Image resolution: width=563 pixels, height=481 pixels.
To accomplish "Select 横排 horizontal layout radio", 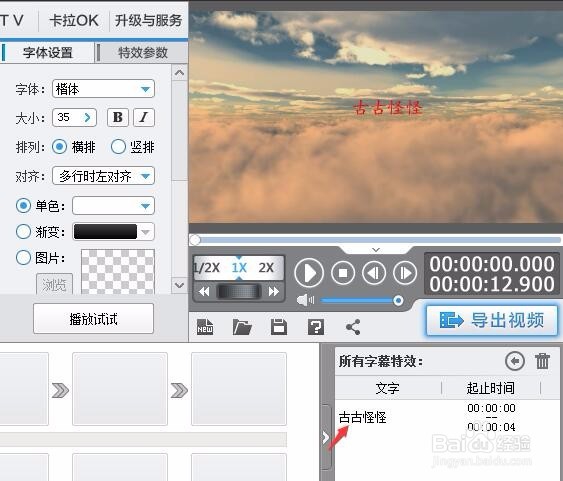I will coord(59,147).
